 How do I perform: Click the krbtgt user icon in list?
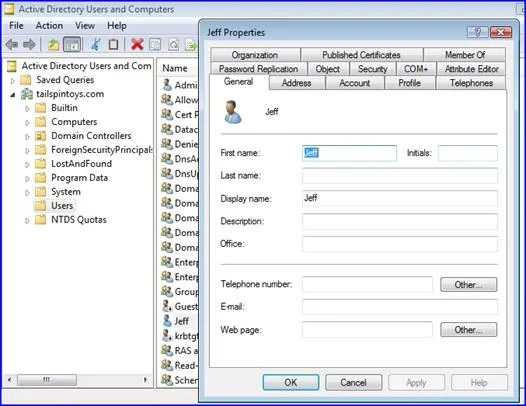pyautogui.click(x=167, y=335)
